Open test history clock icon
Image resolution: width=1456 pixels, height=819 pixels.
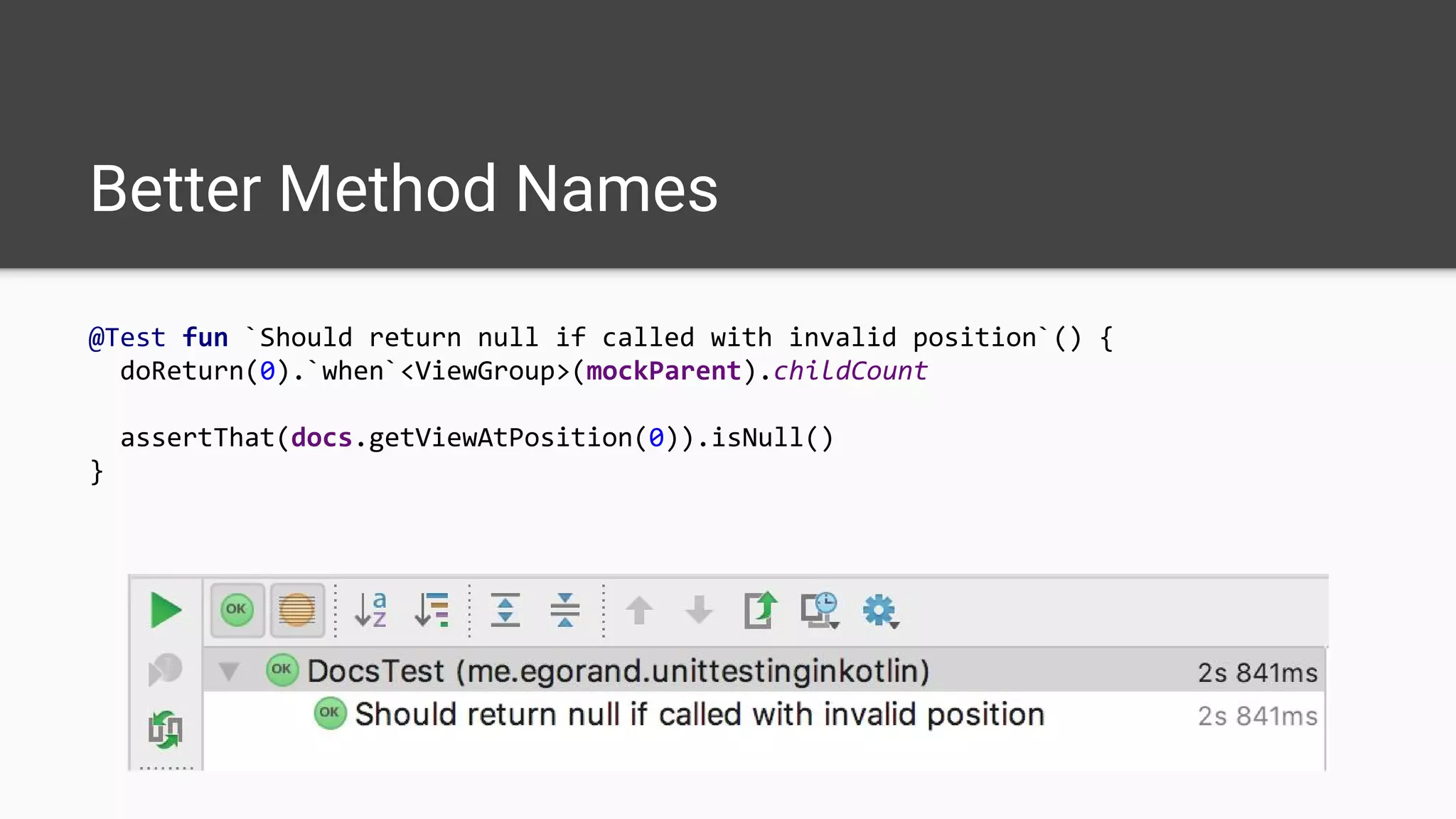tap(820, 610)
